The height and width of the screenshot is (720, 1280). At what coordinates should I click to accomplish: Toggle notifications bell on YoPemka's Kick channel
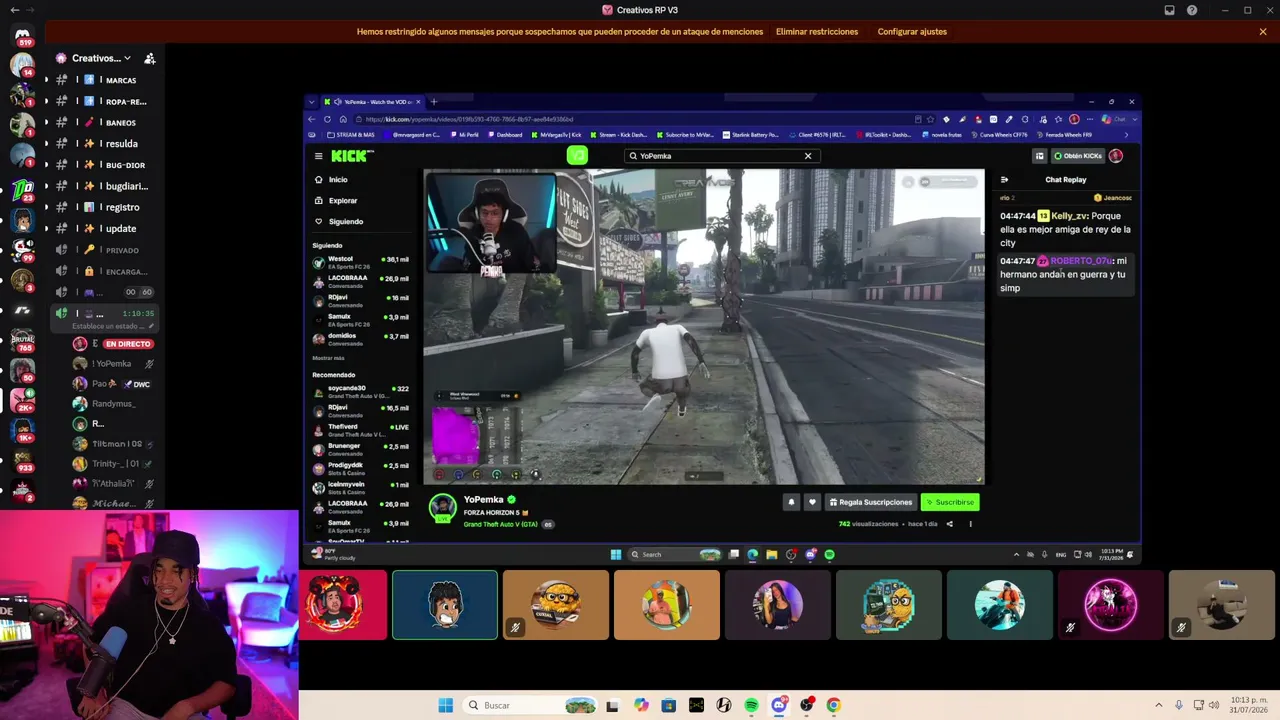click(x=791, y=502)
